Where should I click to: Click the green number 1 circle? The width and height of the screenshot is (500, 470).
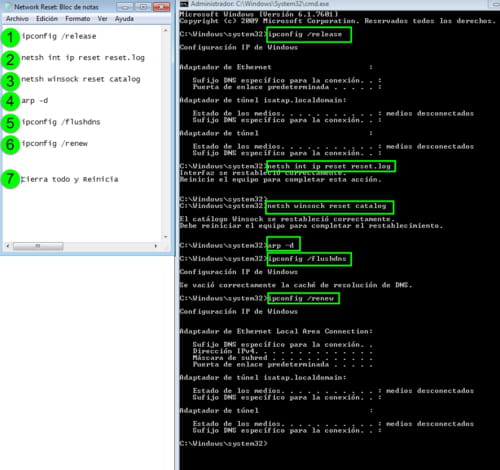point(10,37)
